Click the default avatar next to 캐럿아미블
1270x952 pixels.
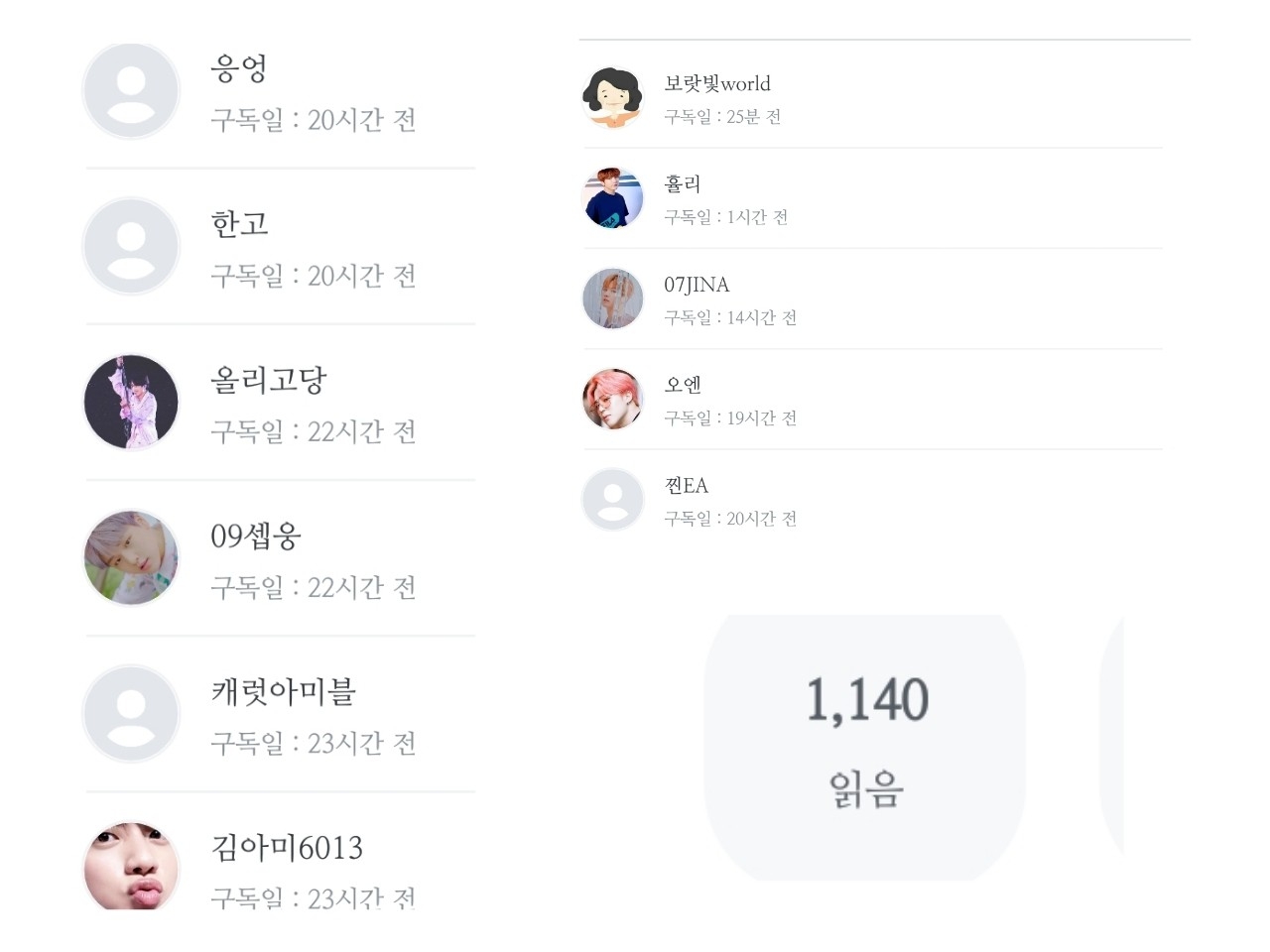pyautogui.click(x=131, y=713)
